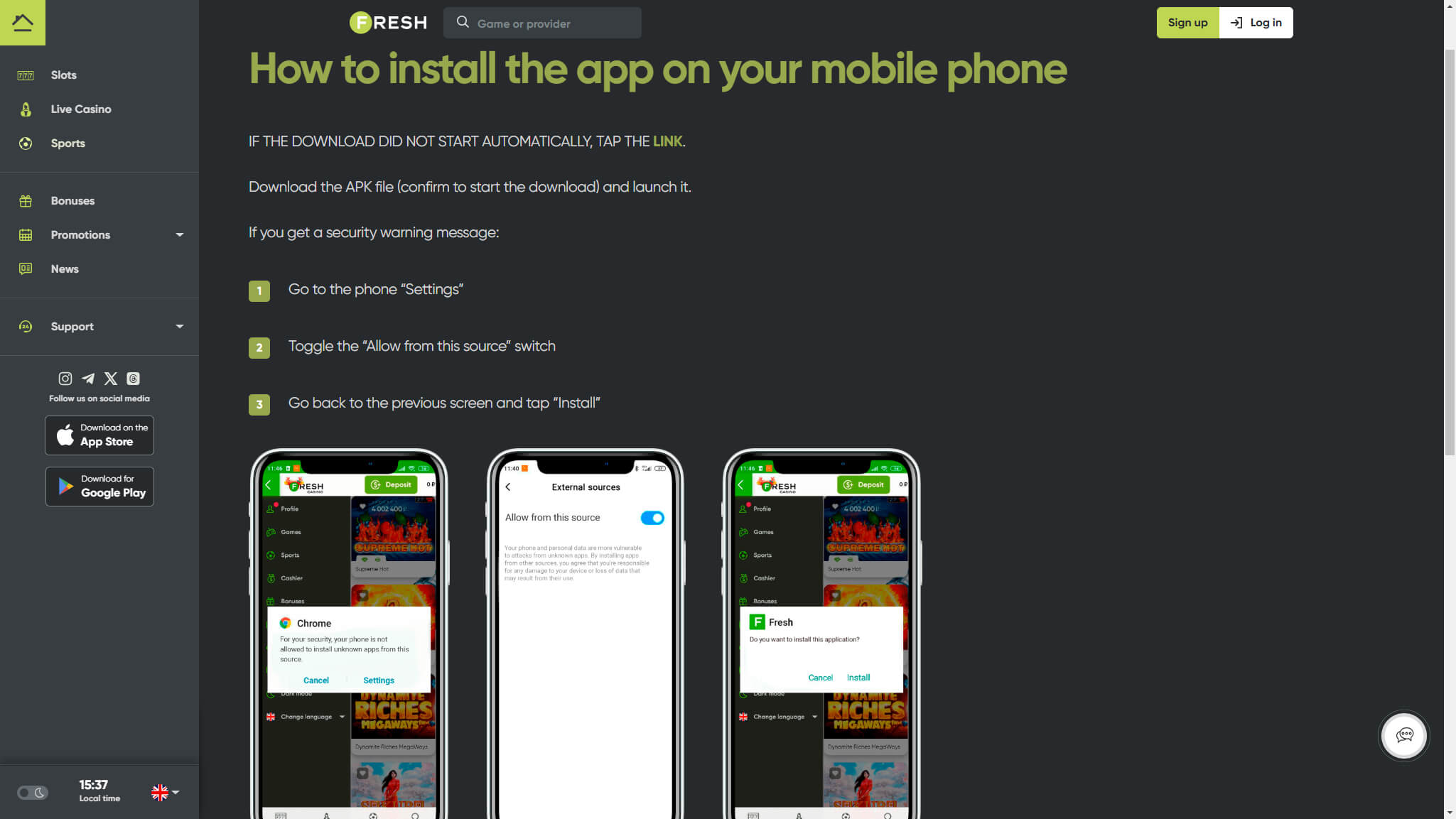Click the game search input field

click(x=542, y=22)
